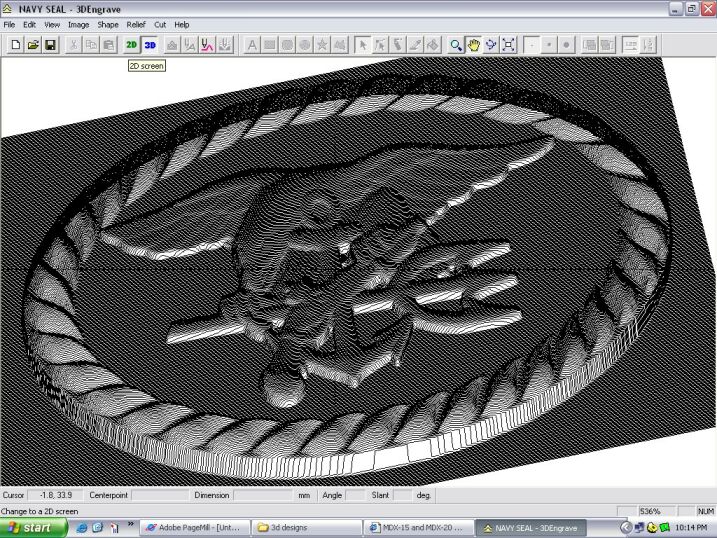The width and height of the screenshot is (717, 538).
Task: Toggle the Hand pan tool
Action: 473,45
